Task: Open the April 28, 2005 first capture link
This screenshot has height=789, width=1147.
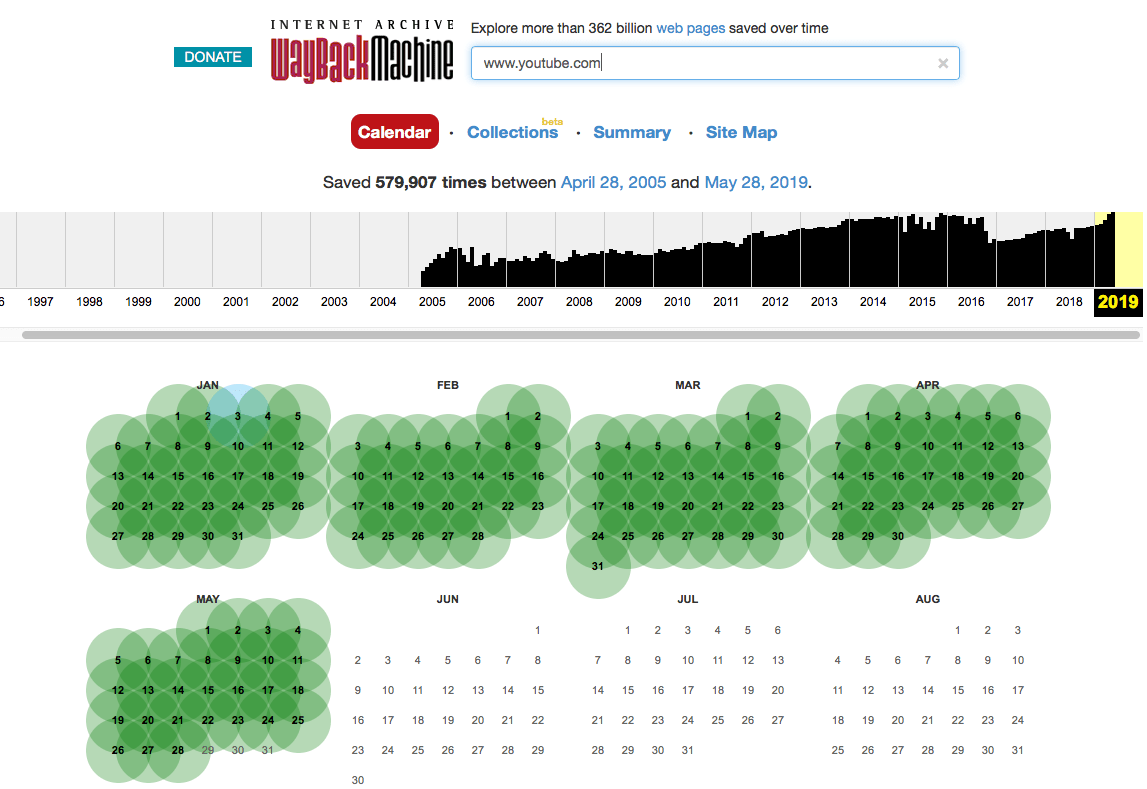Action: click(x=613, y=183)
